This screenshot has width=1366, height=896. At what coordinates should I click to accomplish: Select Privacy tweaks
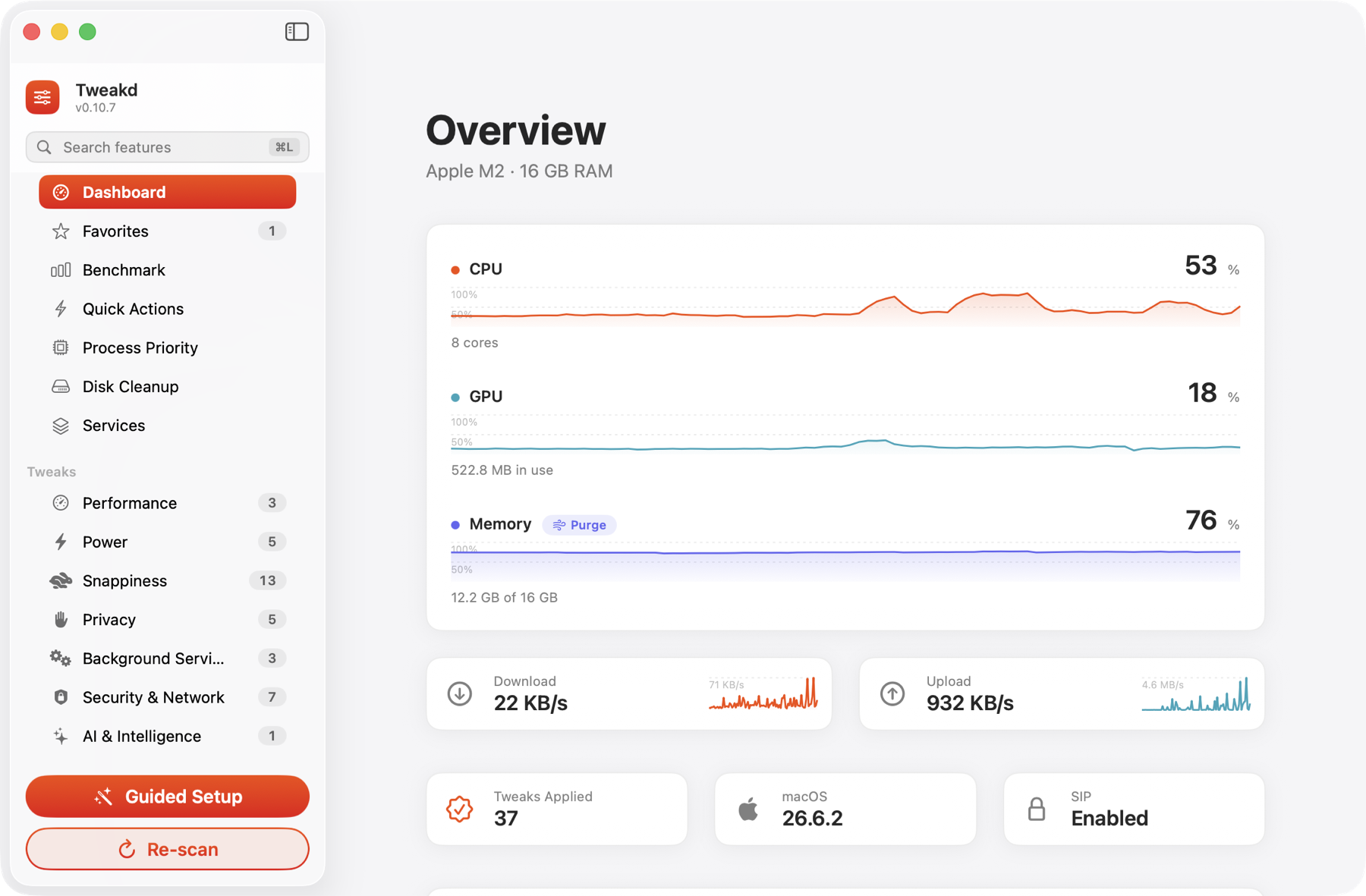click(x=168, y=620)
